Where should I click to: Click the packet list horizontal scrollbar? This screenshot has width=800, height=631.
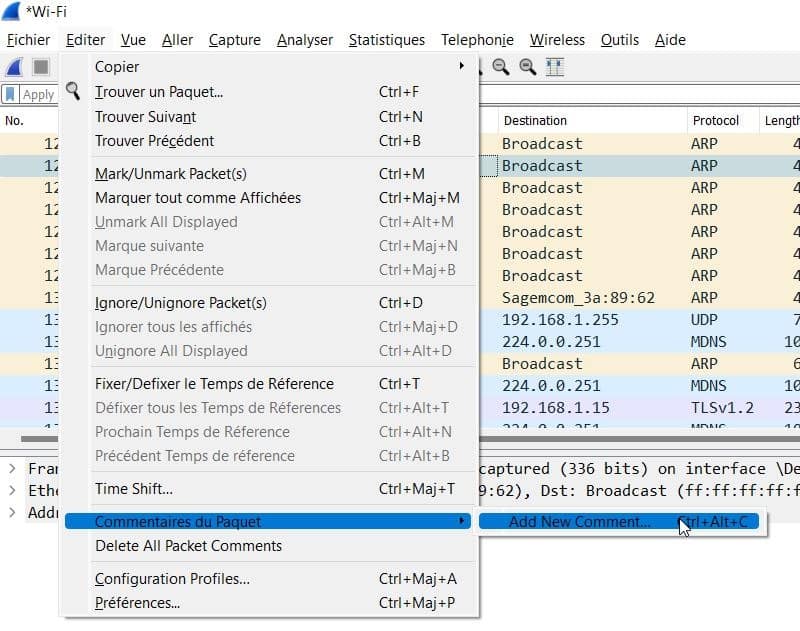[40, 438]
